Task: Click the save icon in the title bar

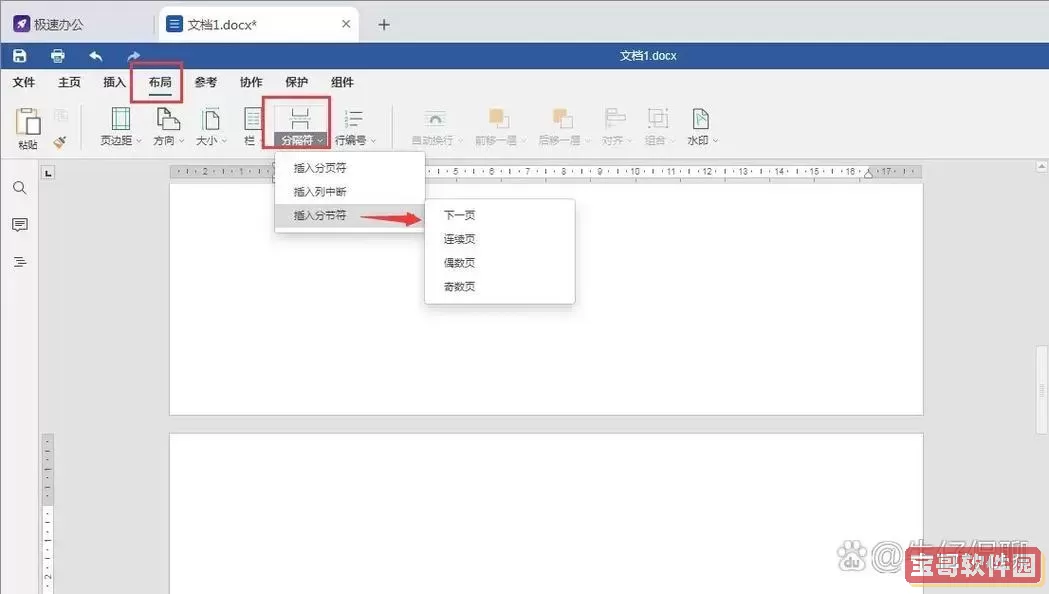Action: click(x=20, y=56)
